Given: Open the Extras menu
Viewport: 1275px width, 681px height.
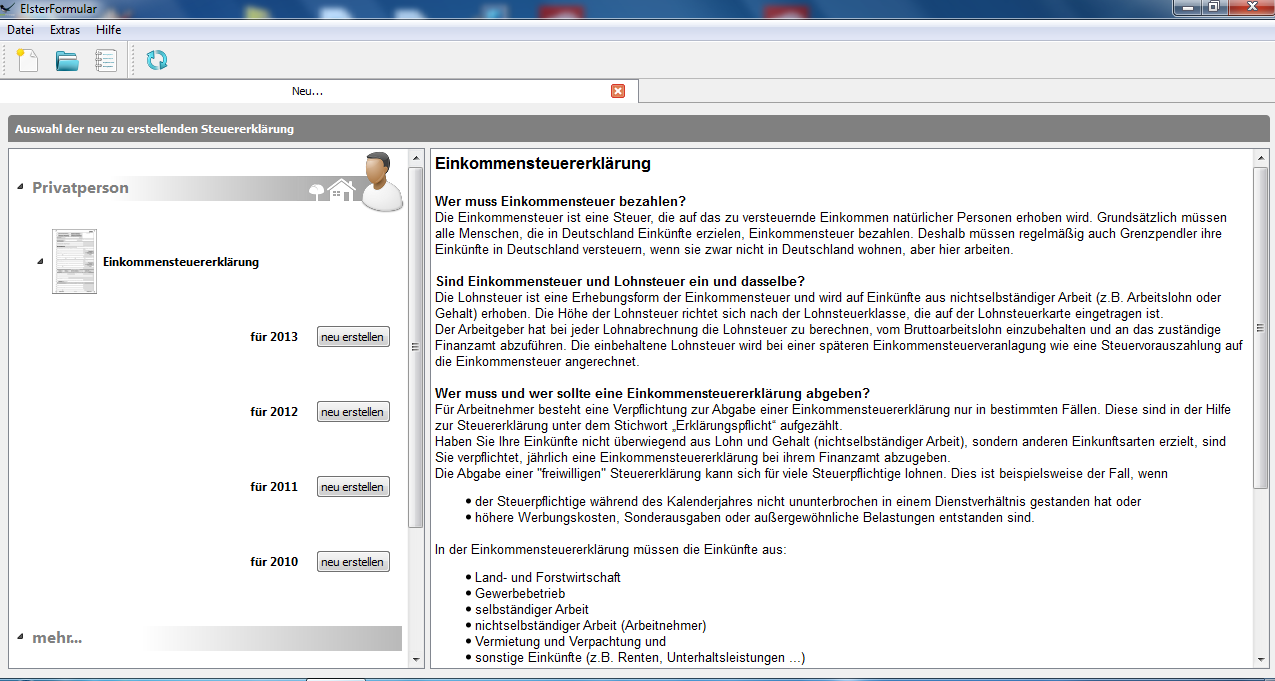Looking at the screenshot, I should [x=65, y=30].
